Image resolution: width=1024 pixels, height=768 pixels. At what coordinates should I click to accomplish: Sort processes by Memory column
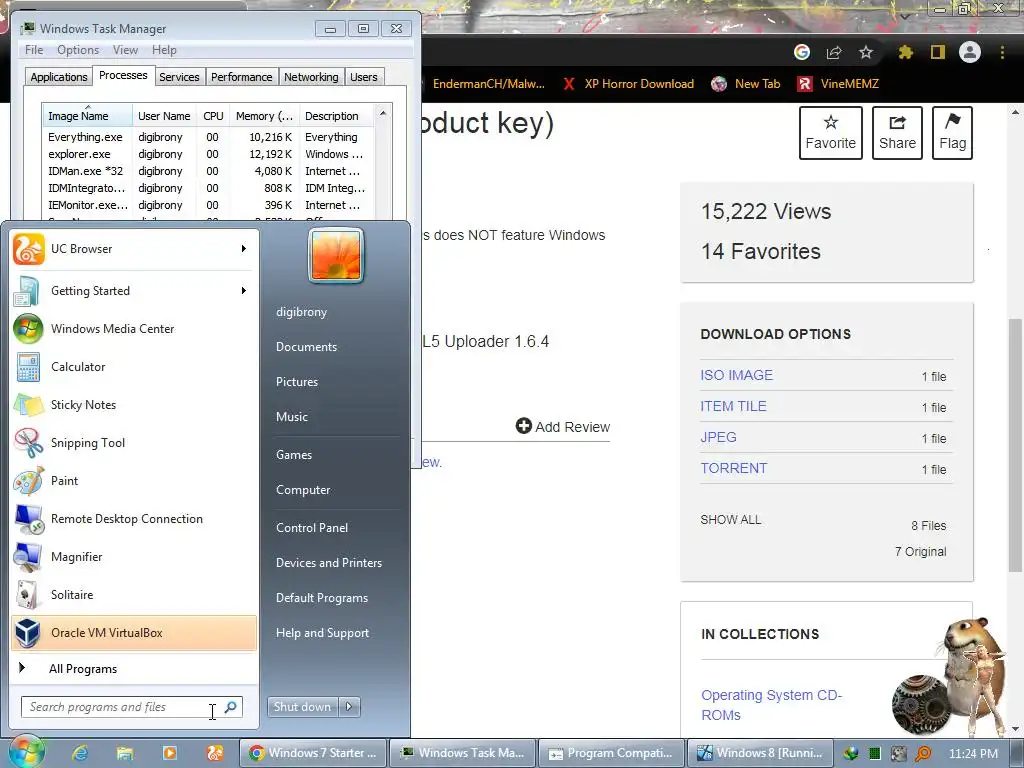(x=264, y=116)
